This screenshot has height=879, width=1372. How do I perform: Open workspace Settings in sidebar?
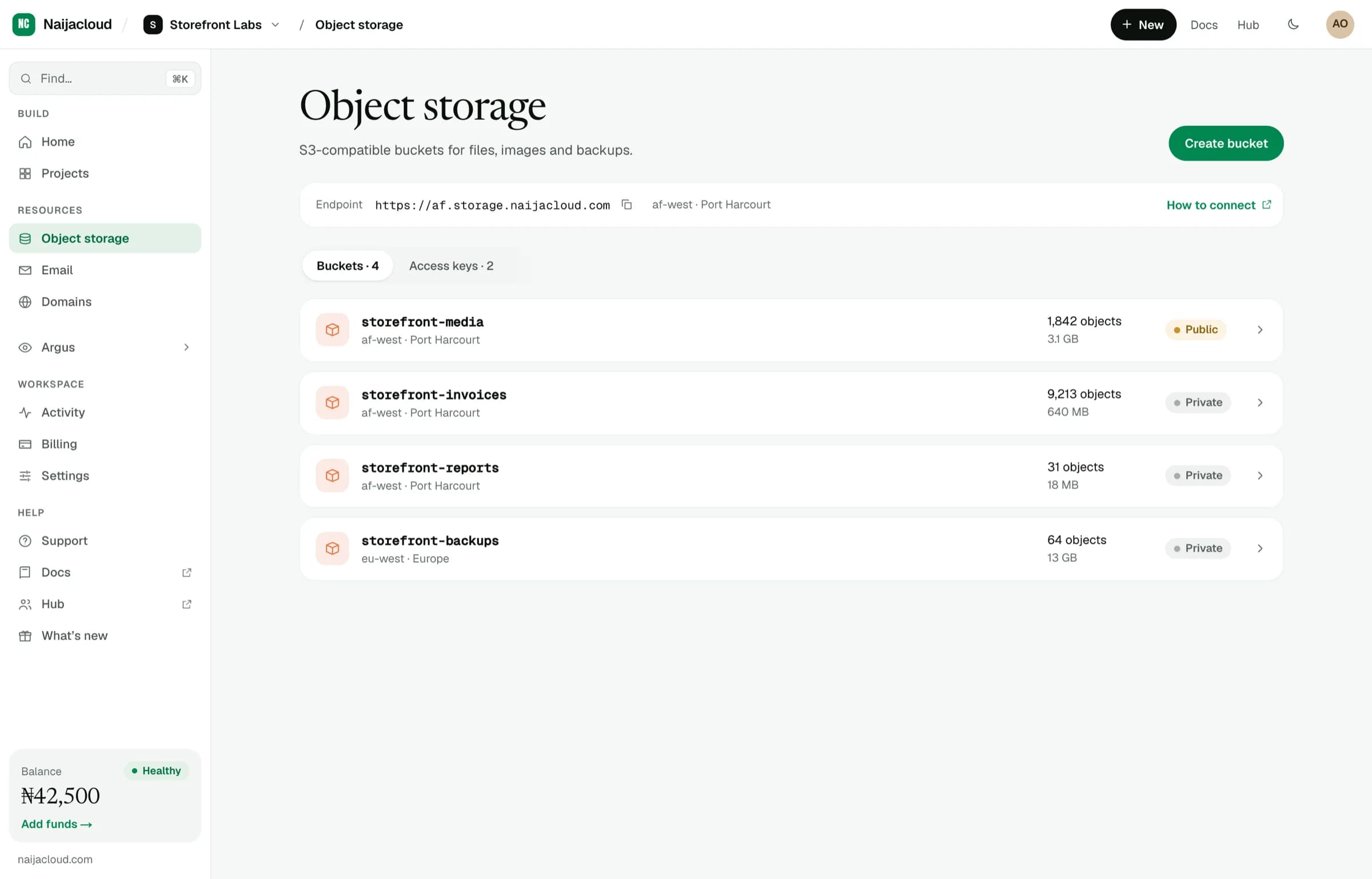[105, 476]
